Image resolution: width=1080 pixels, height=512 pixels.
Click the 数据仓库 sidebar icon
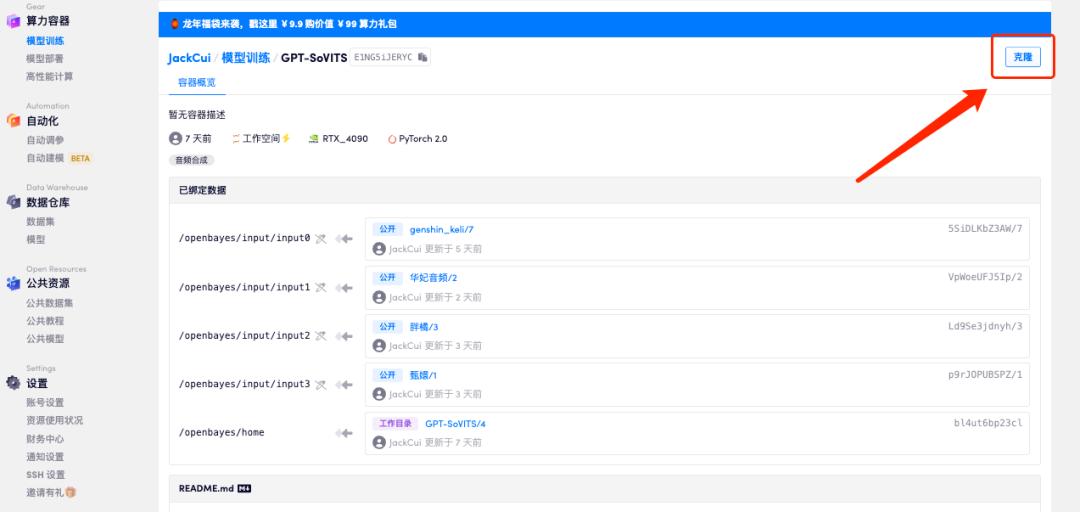[x=13, y=202]
